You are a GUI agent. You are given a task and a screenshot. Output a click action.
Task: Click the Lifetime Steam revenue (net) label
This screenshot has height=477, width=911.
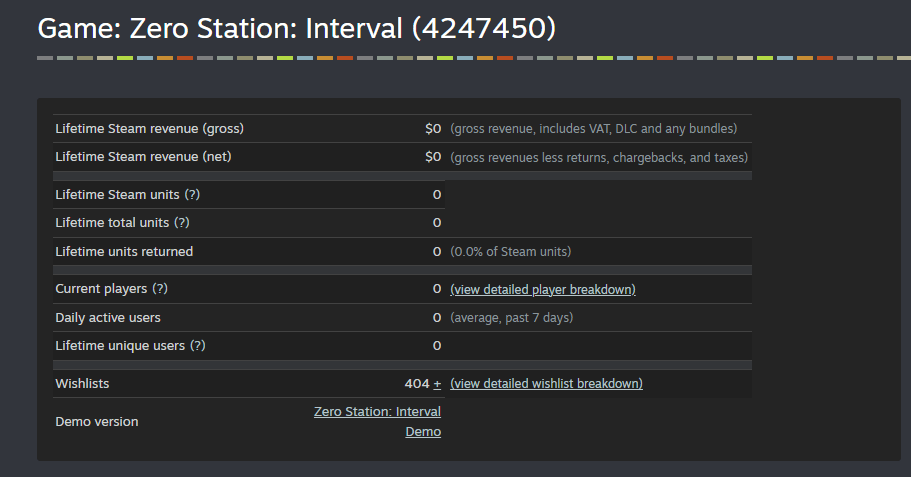[x=143, y=157]
